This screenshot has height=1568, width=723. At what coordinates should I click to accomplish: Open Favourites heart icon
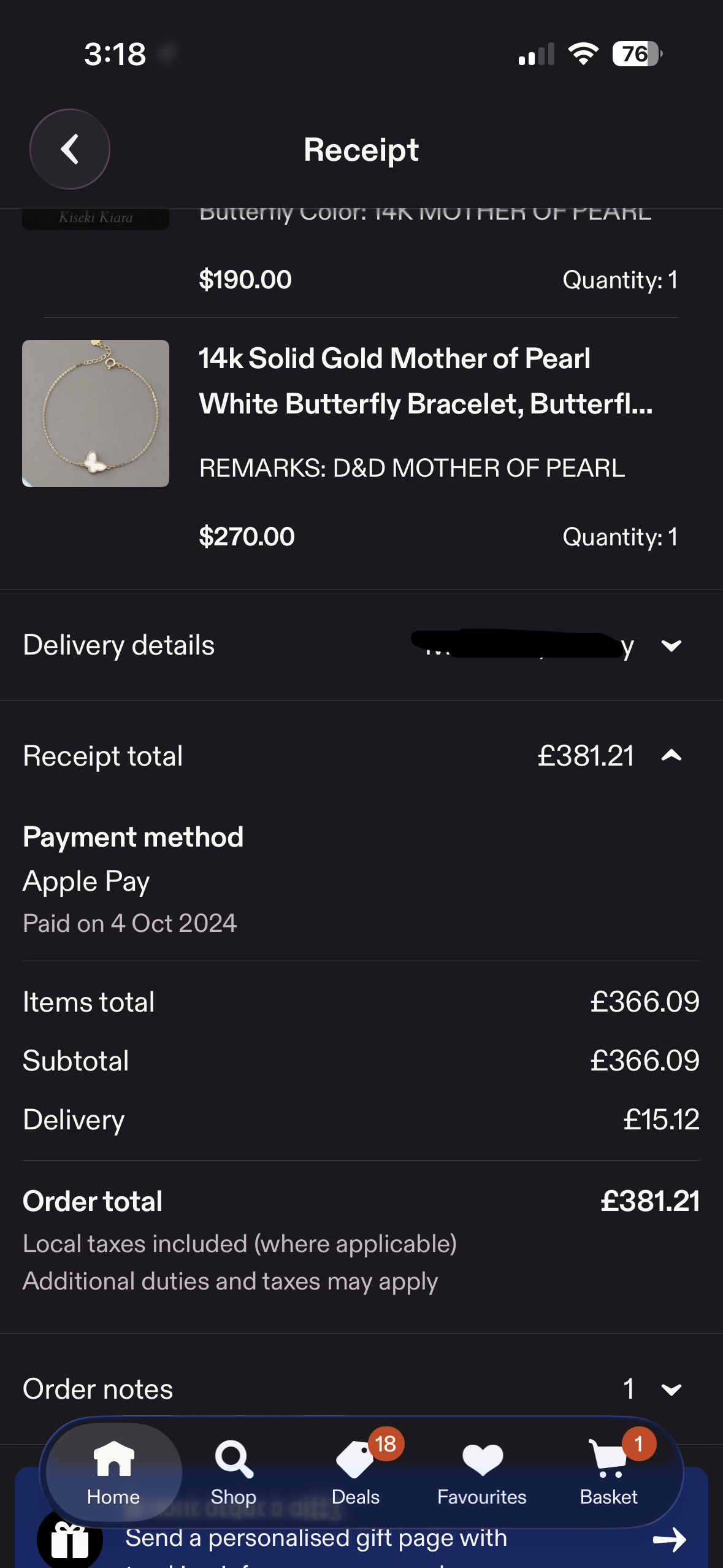[x=482, y=1460]
